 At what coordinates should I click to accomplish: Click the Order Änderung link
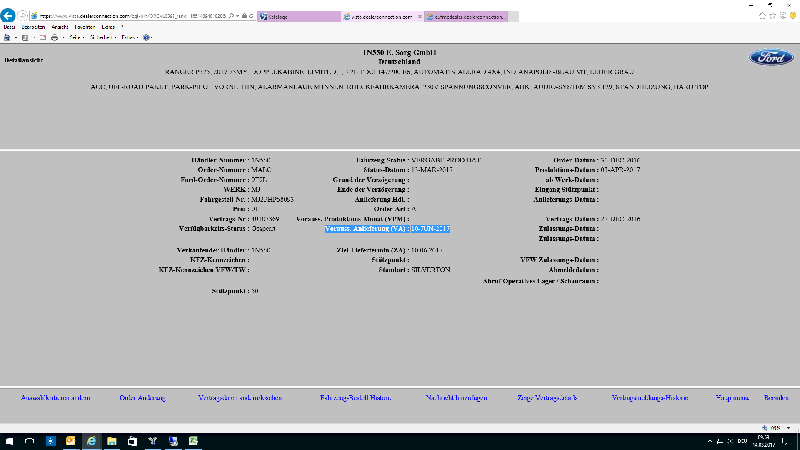click(142, 398)
